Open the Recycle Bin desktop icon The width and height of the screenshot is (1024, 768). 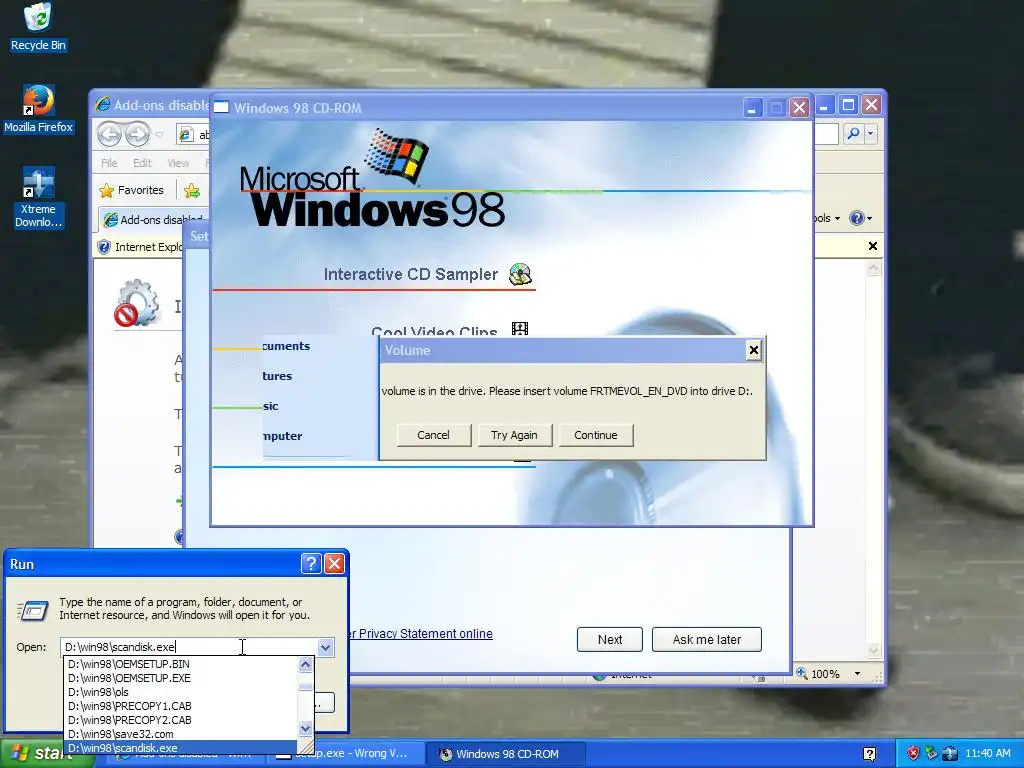click(38, 27)
